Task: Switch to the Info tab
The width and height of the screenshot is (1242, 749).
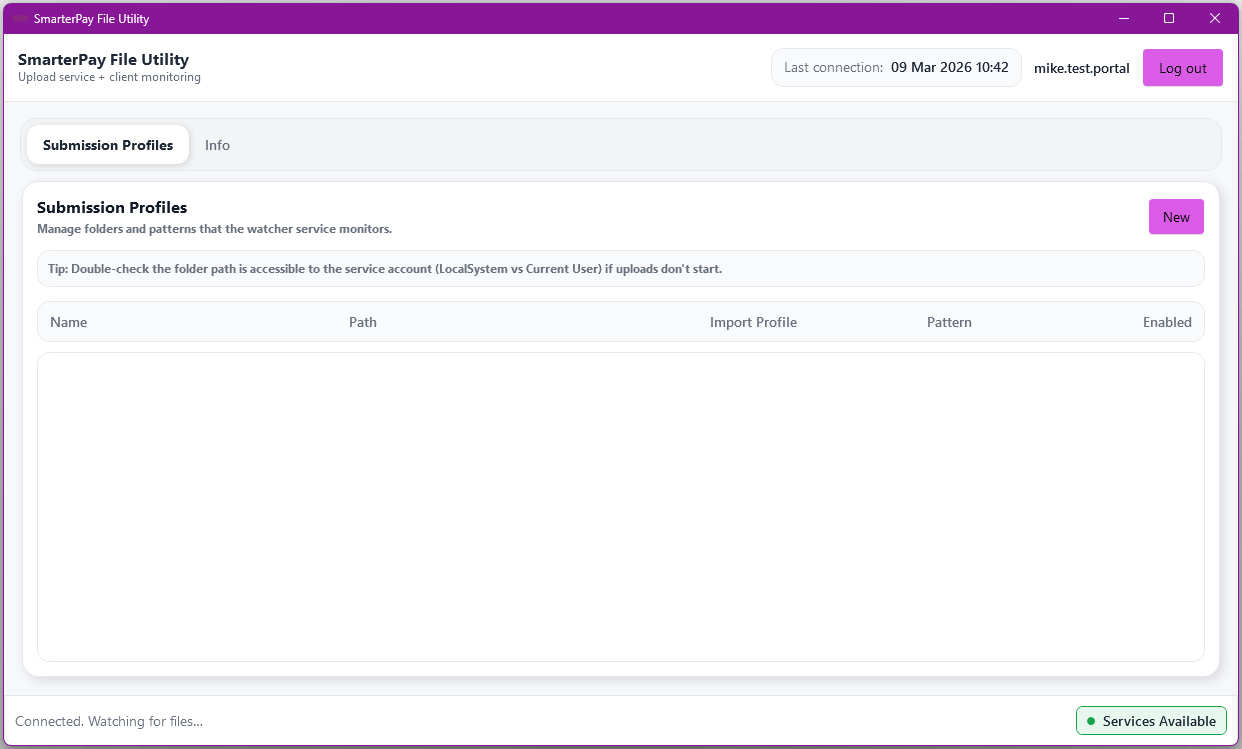Action: pyautogui.click(x=217, y=145)
